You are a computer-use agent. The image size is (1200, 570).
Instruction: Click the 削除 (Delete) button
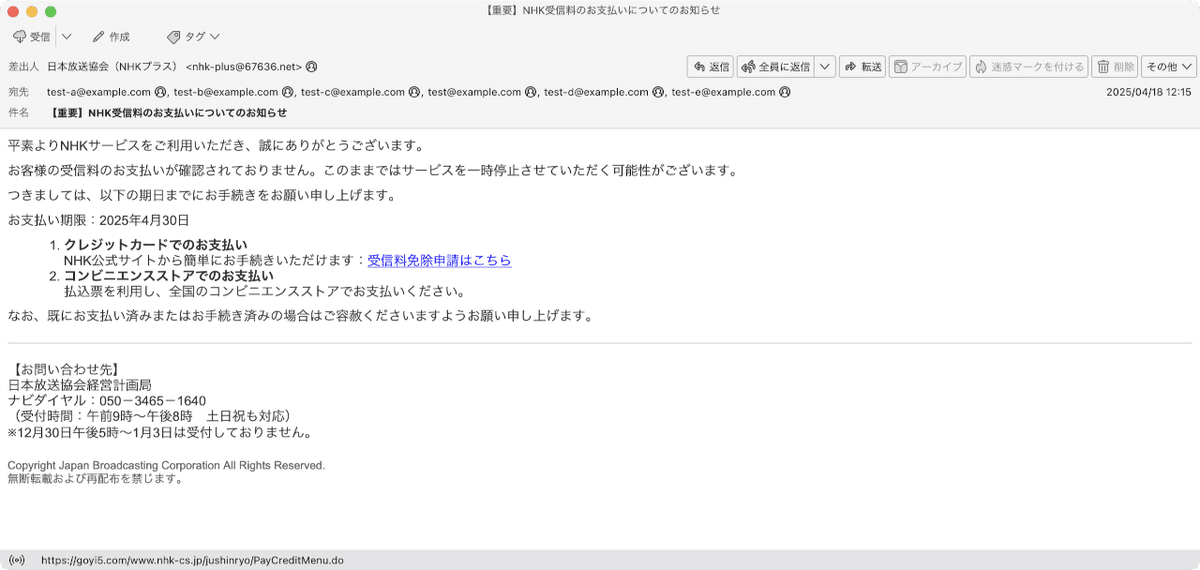(1115, 67)
